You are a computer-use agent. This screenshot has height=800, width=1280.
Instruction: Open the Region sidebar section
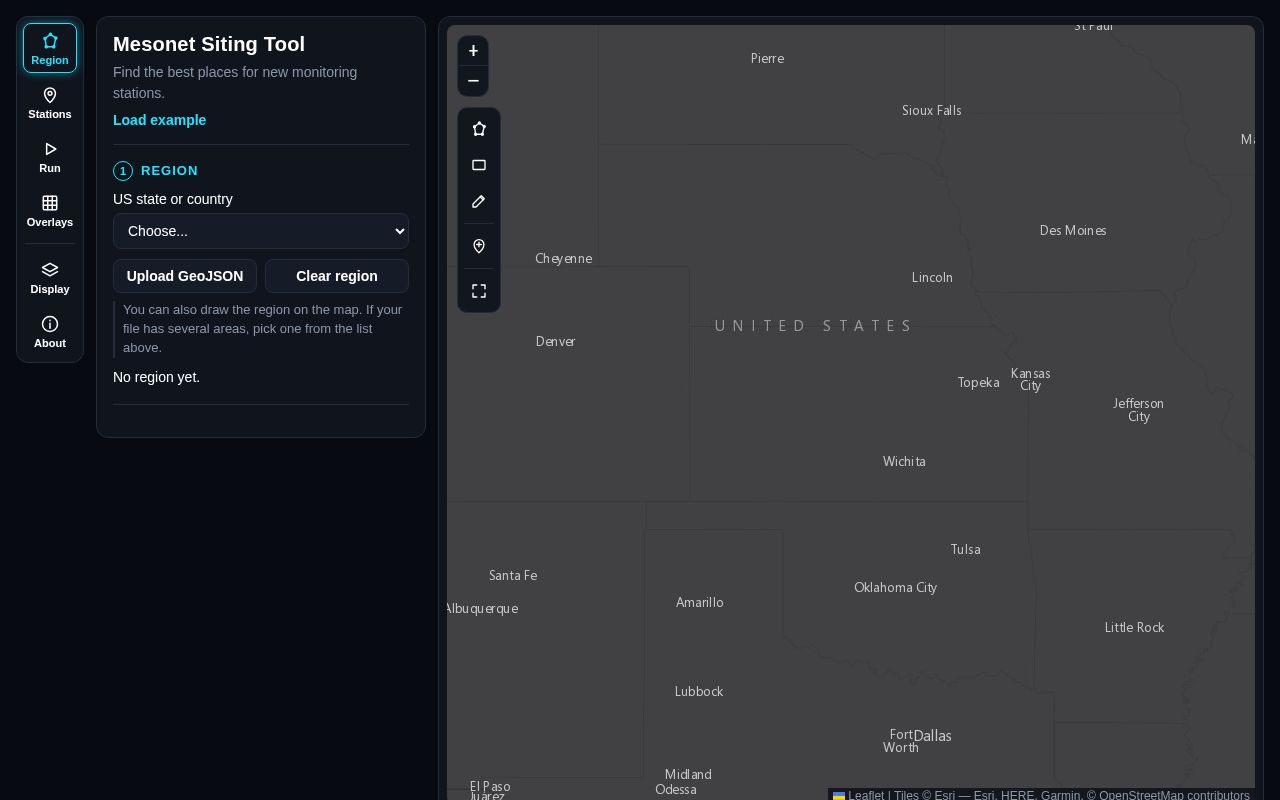point(50,48)
